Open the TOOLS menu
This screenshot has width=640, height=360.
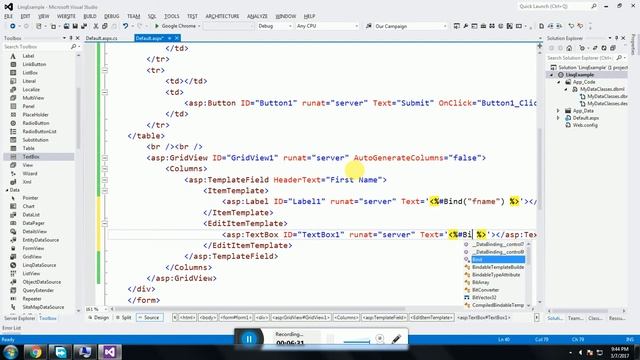171,16
